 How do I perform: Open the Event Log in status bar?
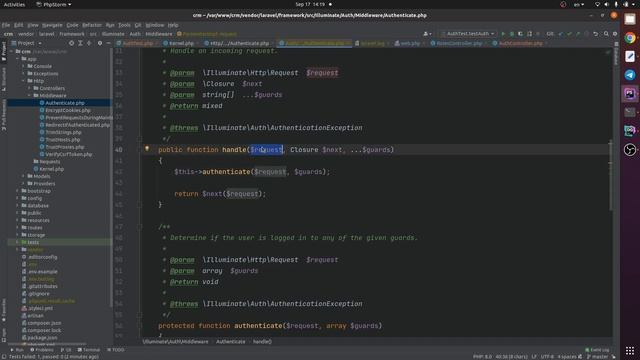tap(597, 350)
